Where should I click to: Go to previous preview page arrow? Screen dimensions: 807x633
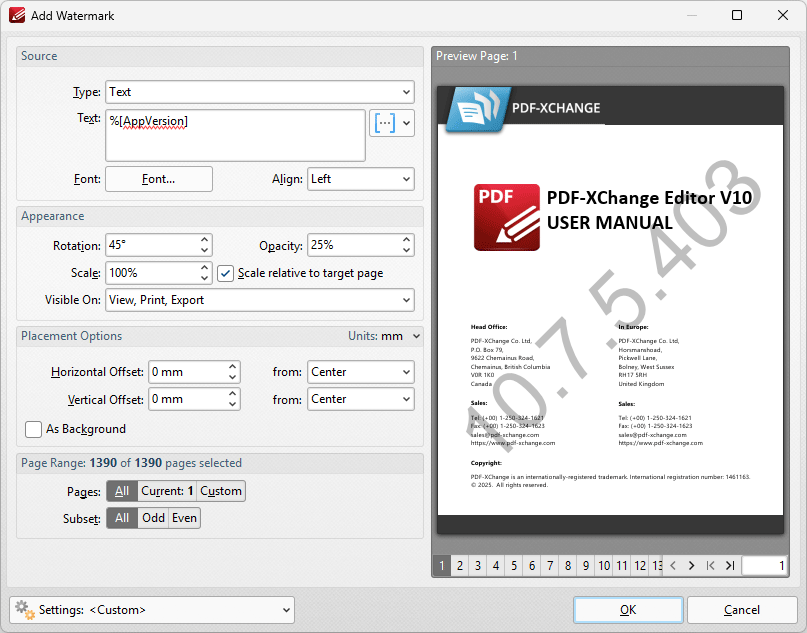pyautogui.click(x=673, y=566)
